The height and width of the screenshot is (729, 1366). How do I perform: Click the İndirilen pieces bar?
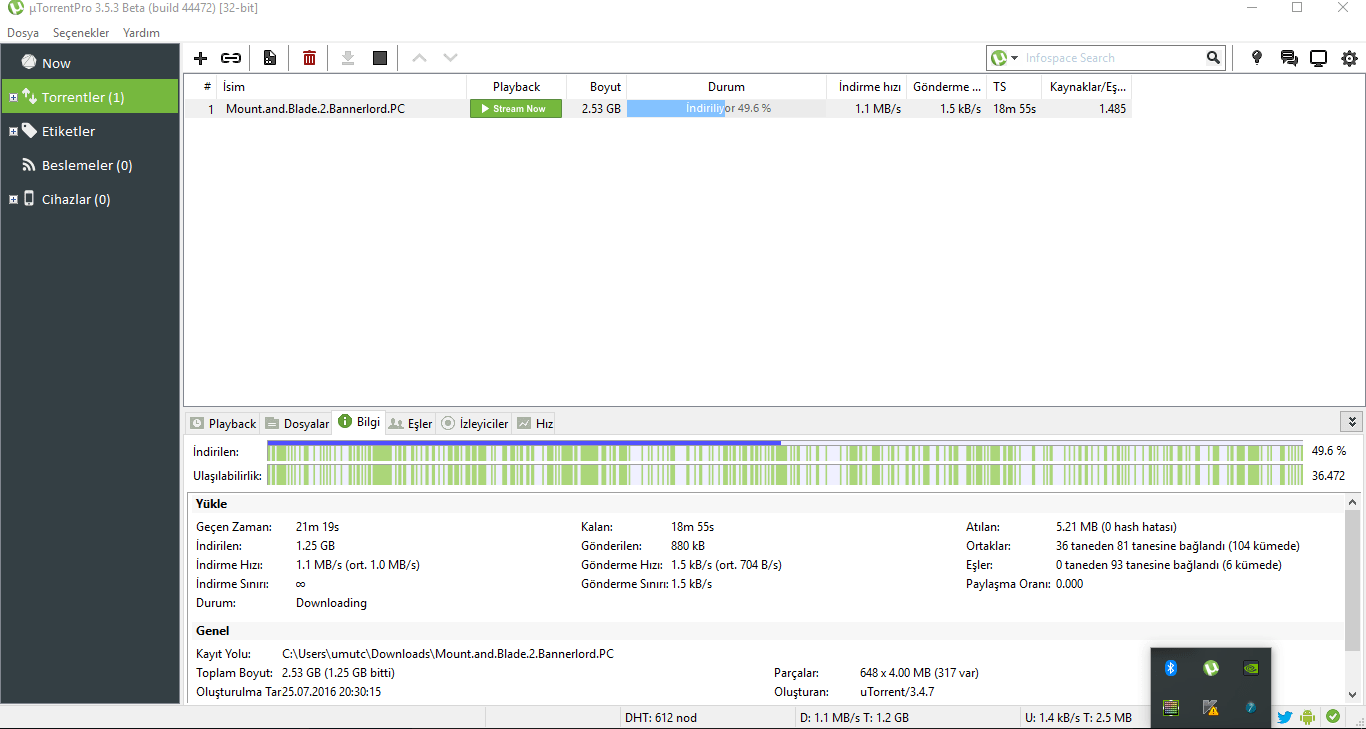[785, 451]
